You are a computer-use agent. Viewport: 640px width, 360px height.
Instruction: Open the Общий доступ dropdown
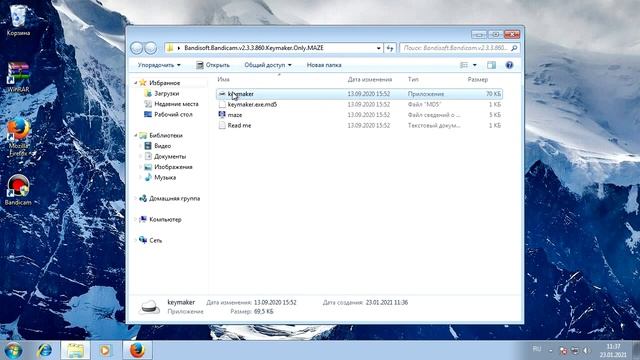(268, 65)
